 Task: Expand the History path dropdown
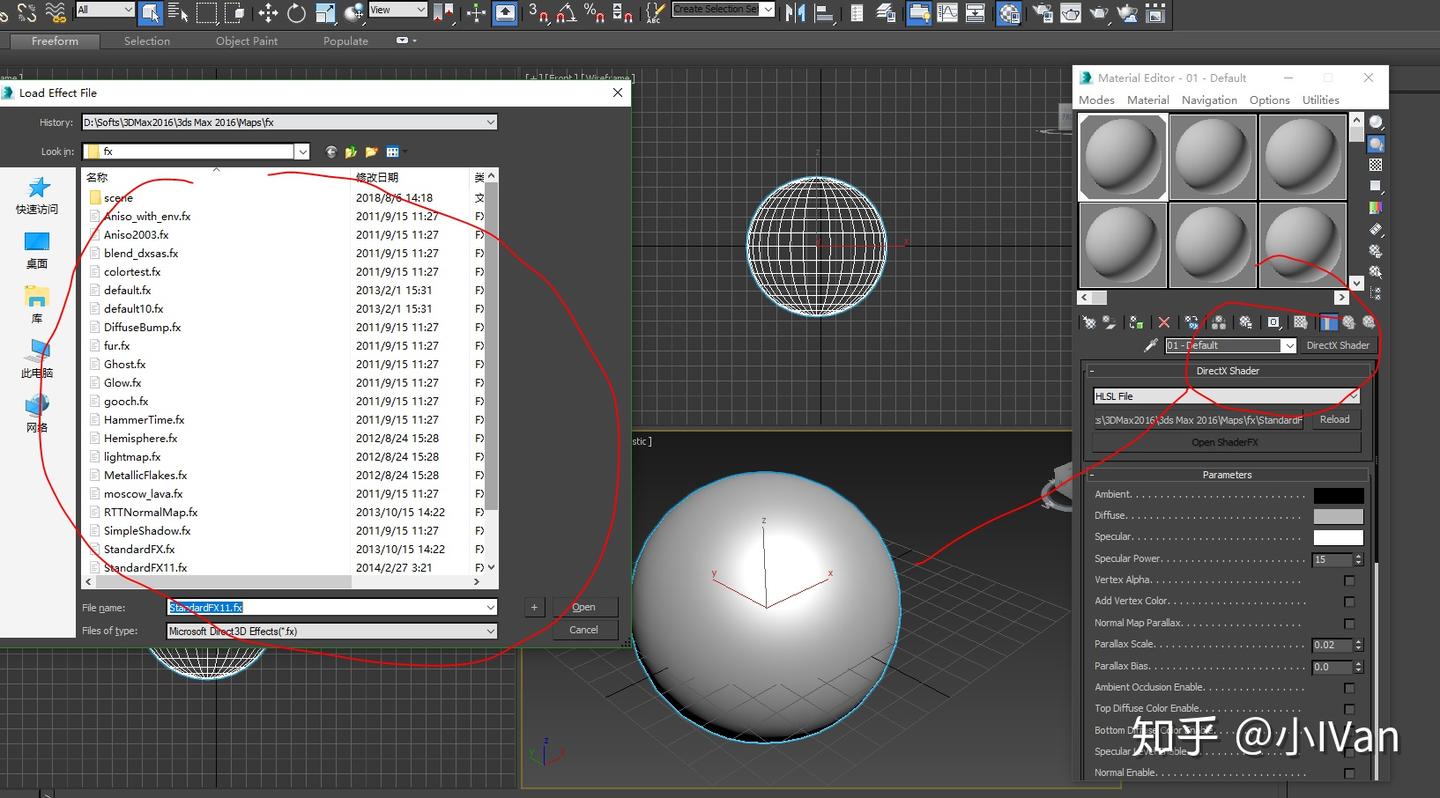tap(490, 122)
